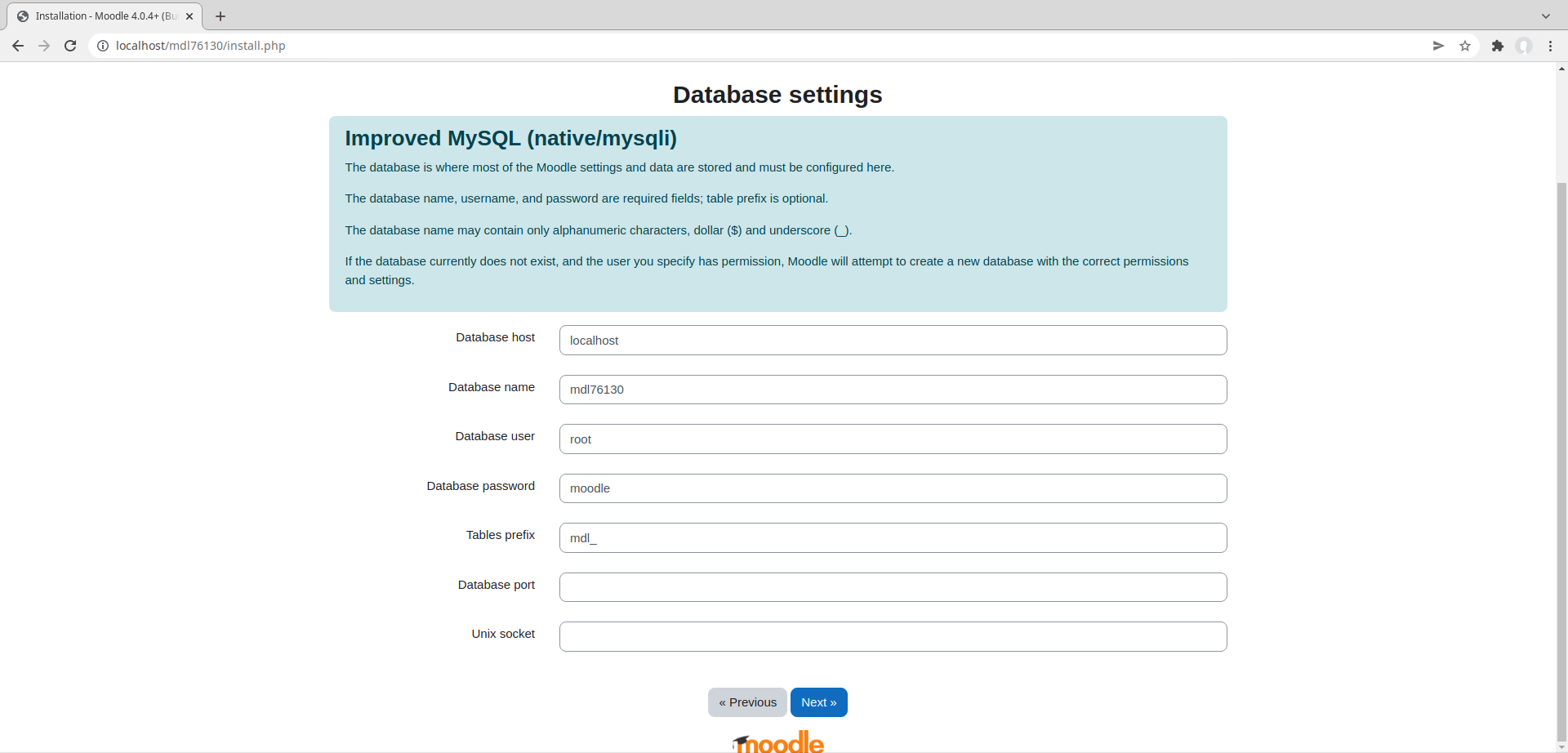1568x753 pixels.
Task: Focus the empty Unix socket field
Action: [x=893, y=637]
